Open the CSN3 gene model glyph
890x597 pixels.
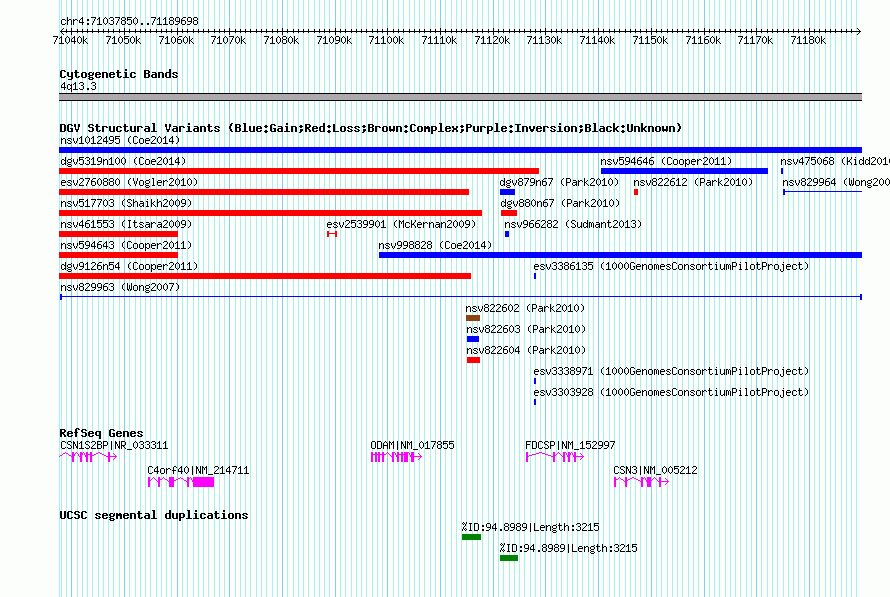[641, 482]
